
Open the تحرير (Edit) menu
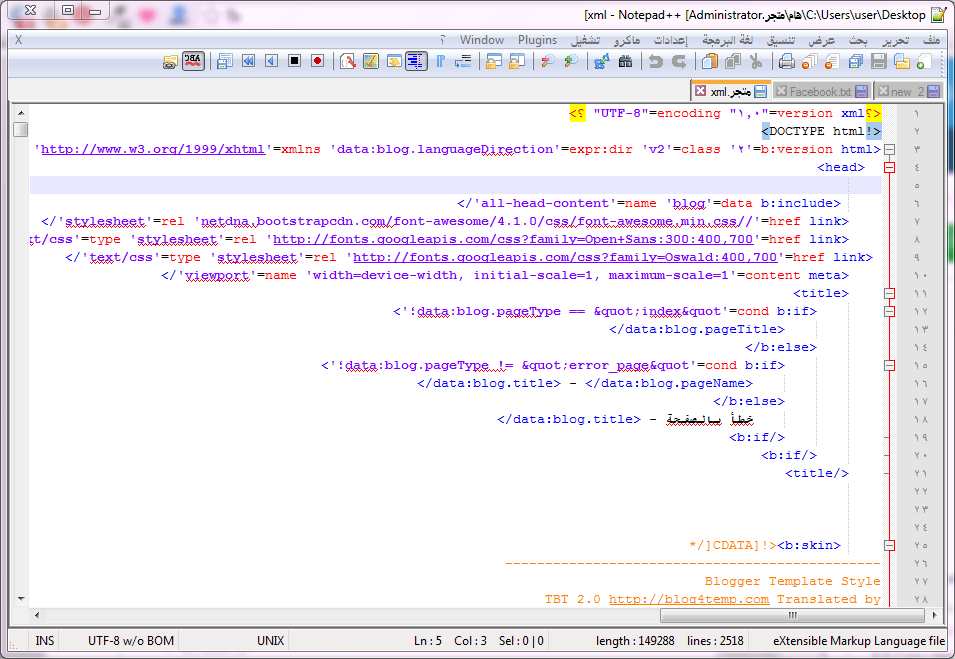[x=895, y=40]
